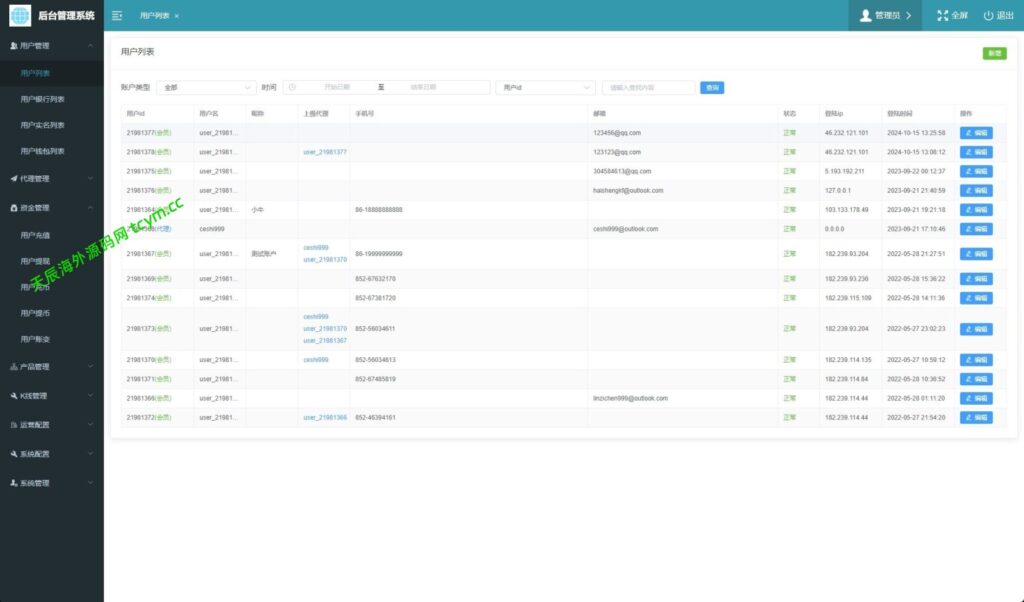Click the 全屏 fullscreen icon

(x=942, y=16)
